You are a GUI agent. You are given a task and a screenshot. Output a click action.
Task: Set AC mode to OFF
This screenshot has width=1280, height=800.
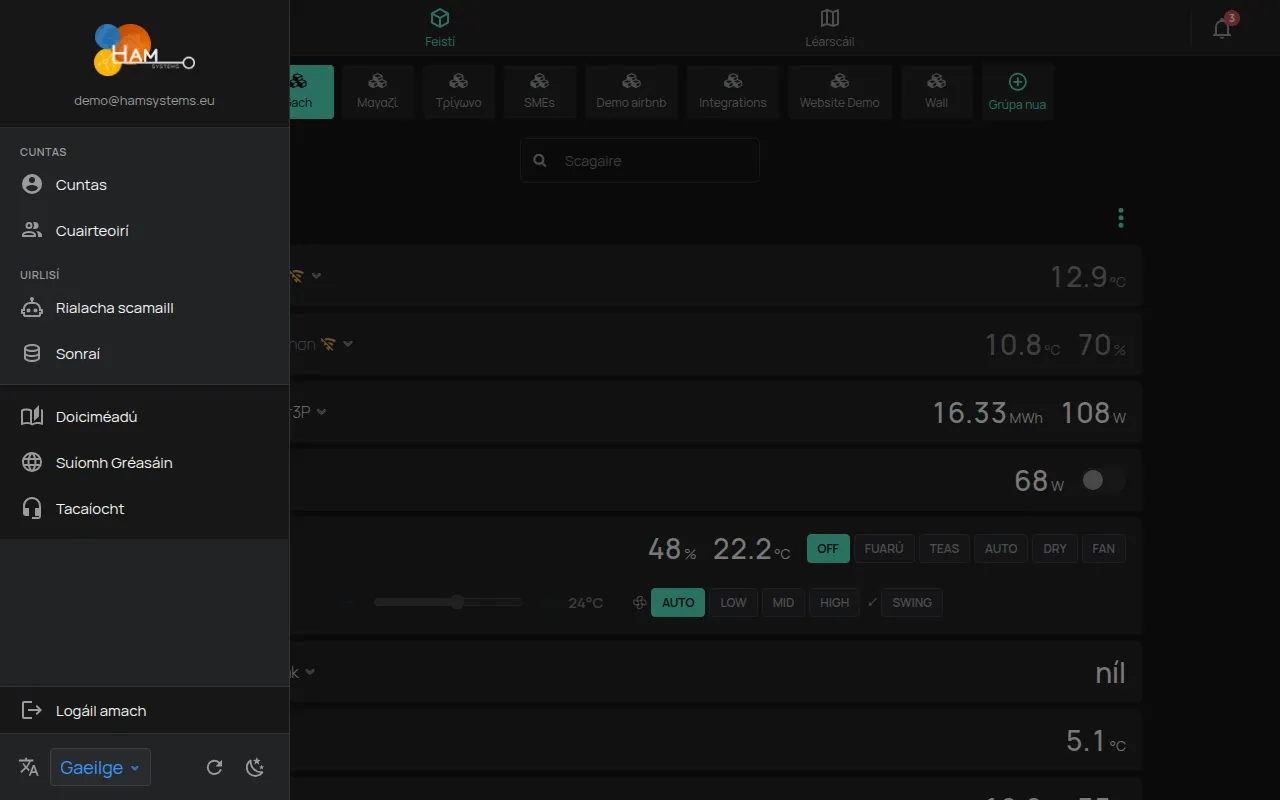(x=828, y=548)
